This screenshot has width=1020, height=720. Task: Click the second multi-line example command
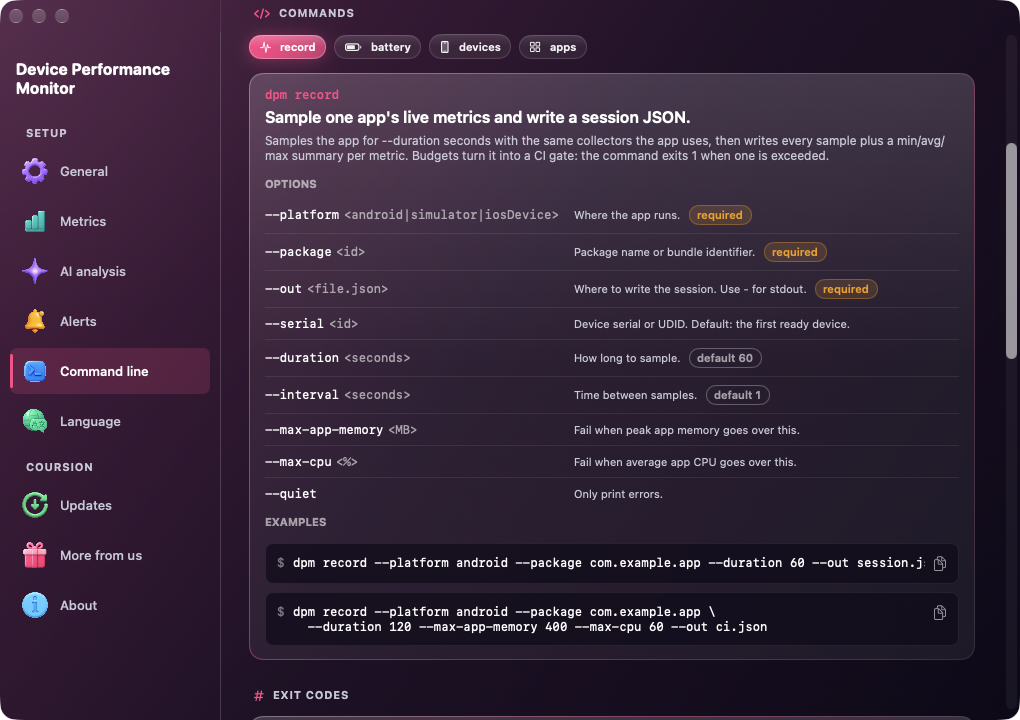pyautogui.click(x=530, y=619)
